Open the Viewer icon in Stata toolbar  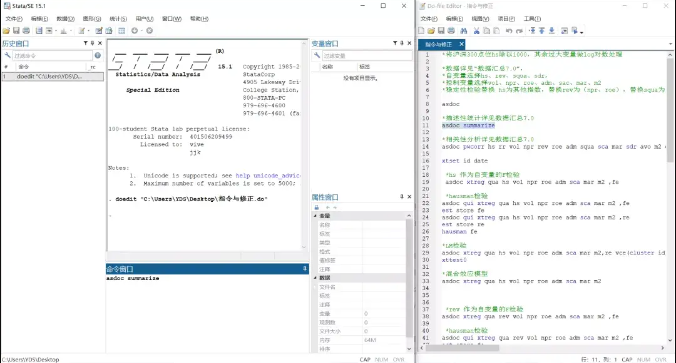tap(49, 31)
